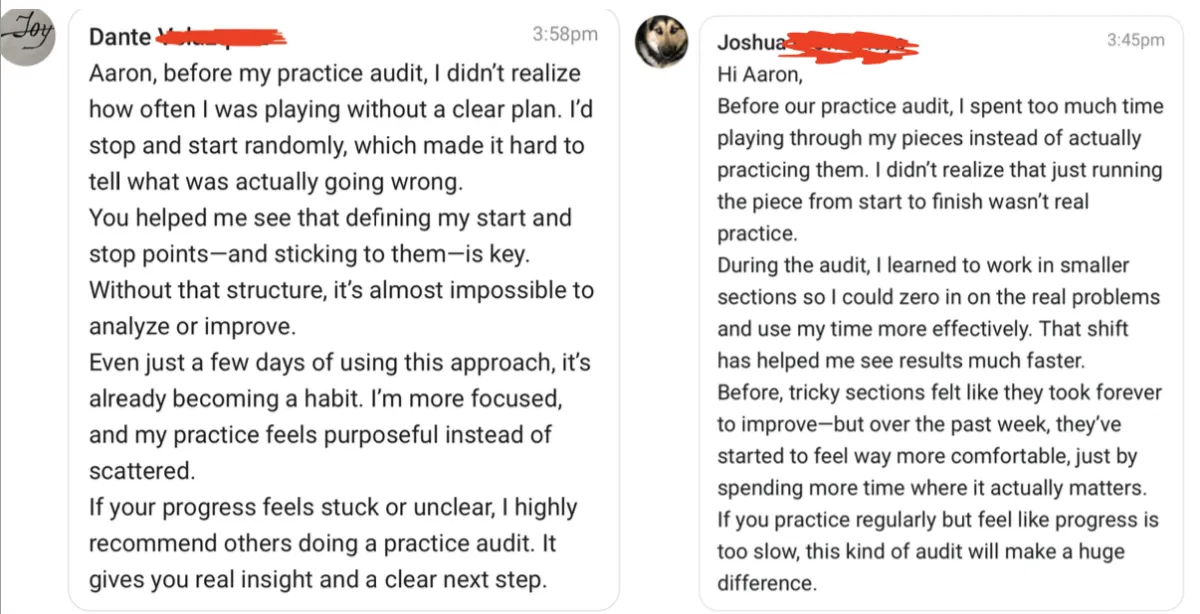This screenshot has height=614, width=1200.
Task: Select the sender name Dante
Action: (x=120, y=37)
